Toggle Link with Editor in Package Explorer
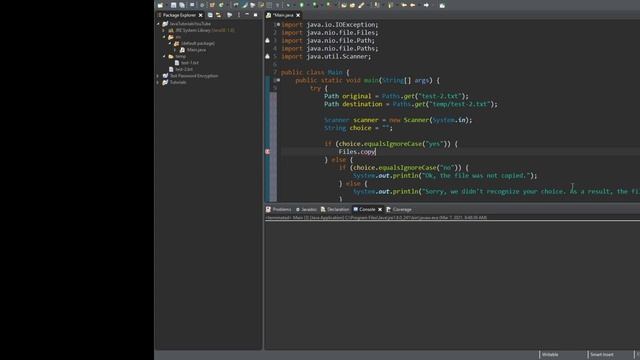The height and width of the screenshot is (360, 640). click(x=219, y=15)
